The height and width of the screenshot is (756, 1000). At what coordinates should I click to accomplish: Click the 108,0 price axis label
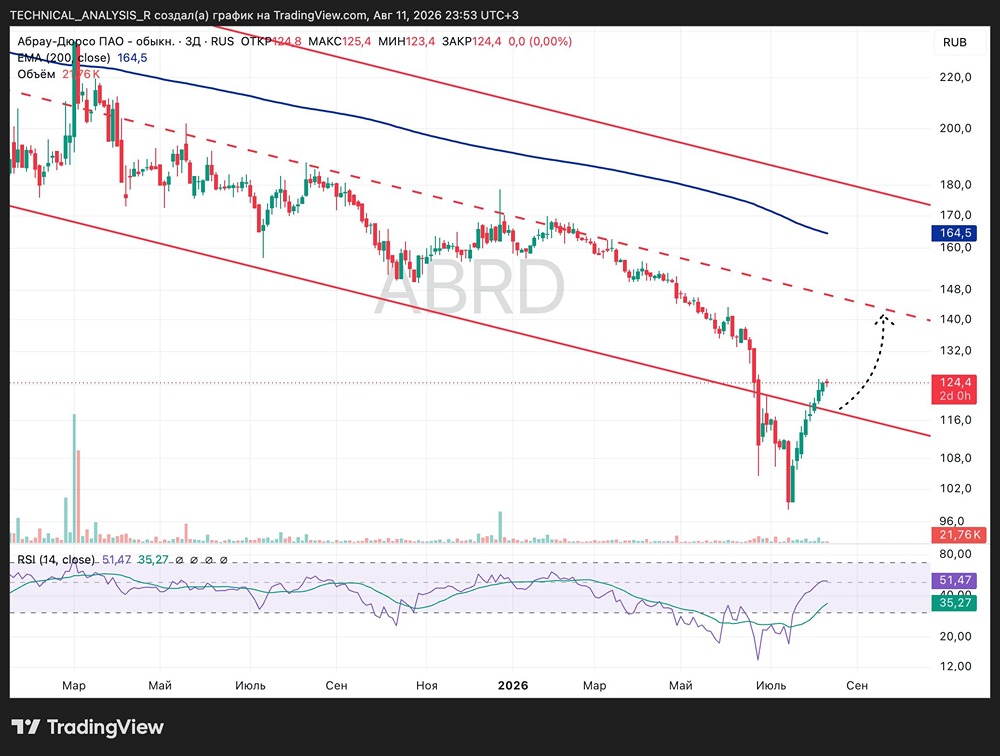pyautogui.click(x=955, y=457)
